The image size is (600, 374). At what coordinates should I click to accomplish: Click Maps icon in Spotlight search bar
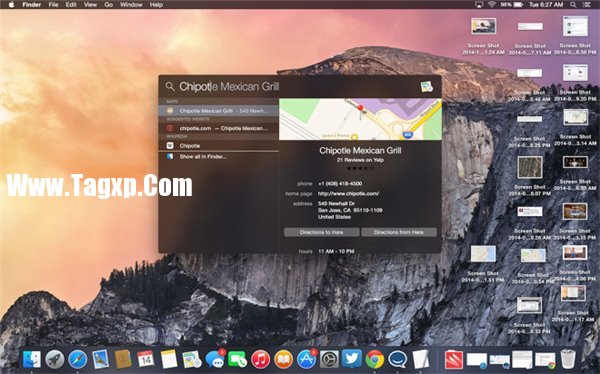(x=427, y=87)
